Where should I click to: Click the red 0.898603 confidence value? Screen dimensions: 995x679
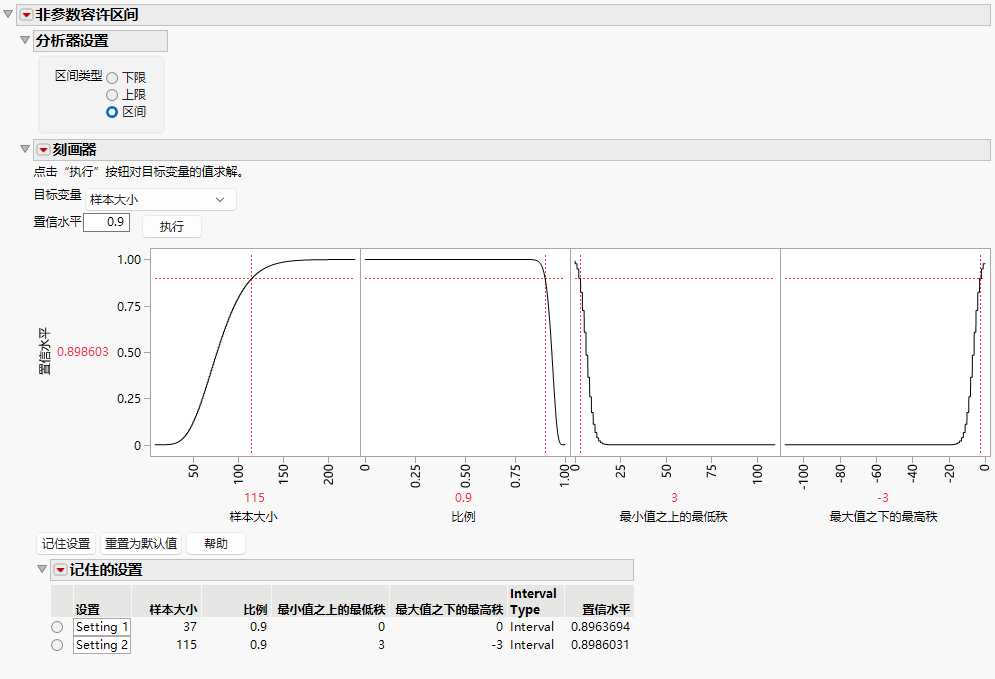click(82, 352)
